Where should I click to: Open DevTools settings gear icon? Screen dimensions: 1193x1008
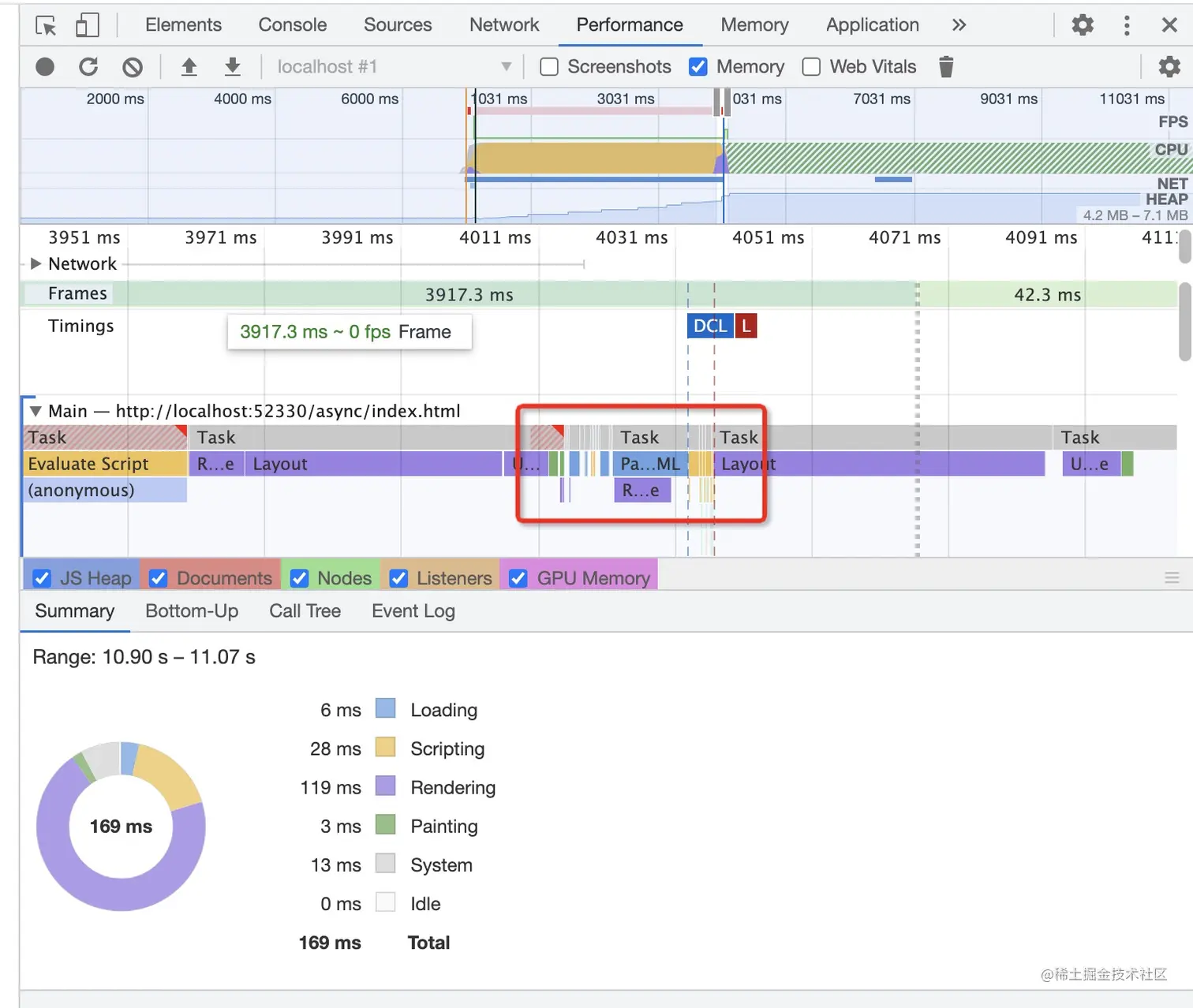coord(1083,25)
